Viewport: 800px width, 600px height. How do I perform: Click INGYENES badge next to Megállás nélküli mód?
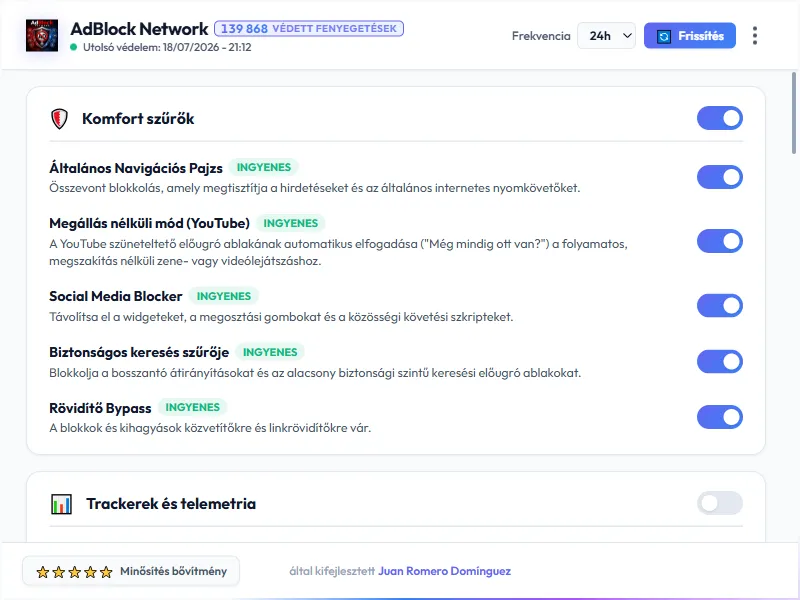pos(290,223)
